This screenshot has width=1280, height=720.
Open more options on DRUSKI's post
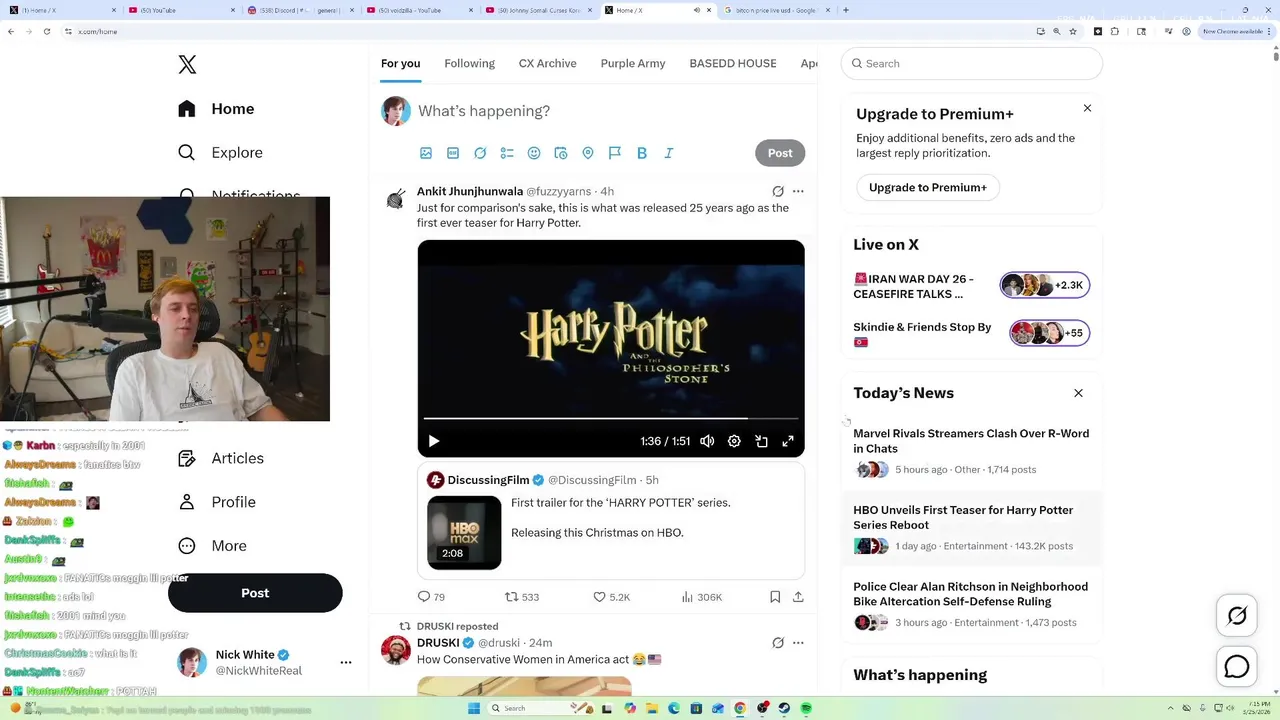coord(798,643)
